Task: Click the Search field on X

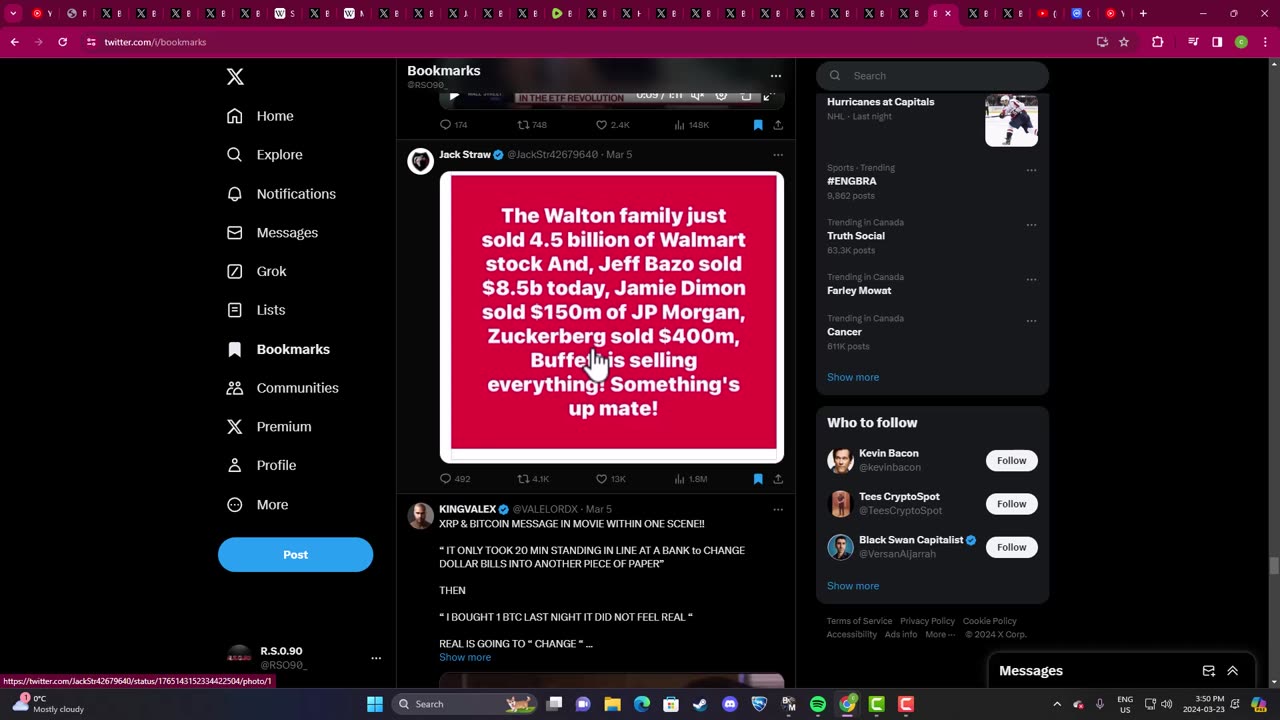Action: point(932,76)
